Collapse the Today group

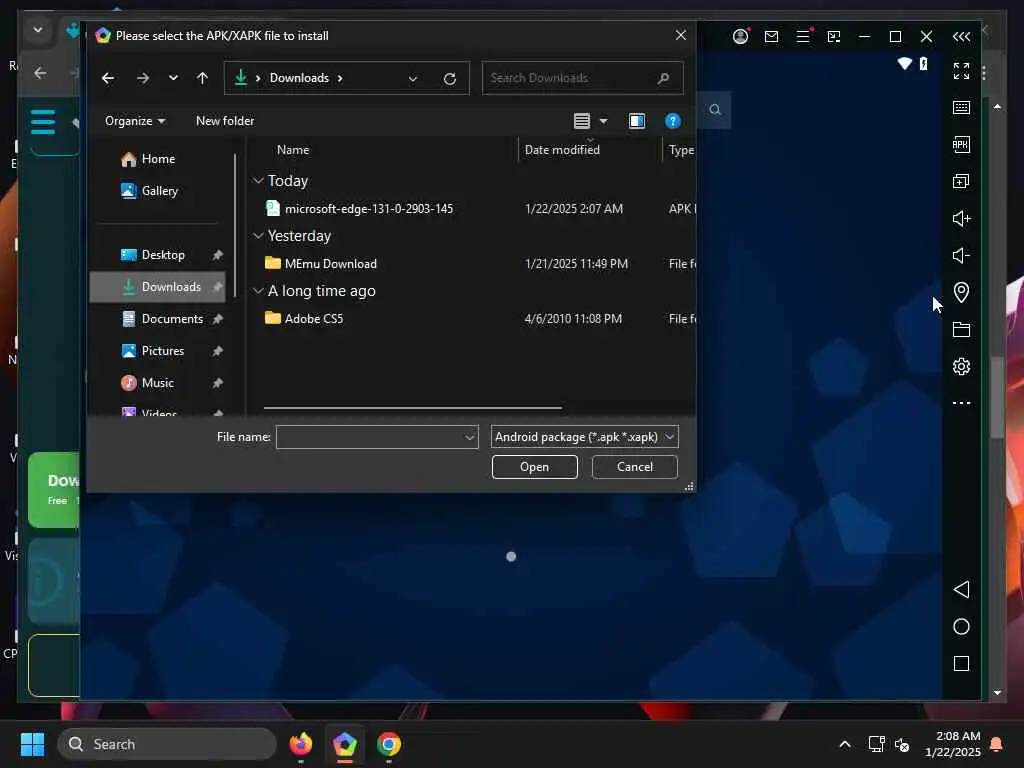point(258,180)
